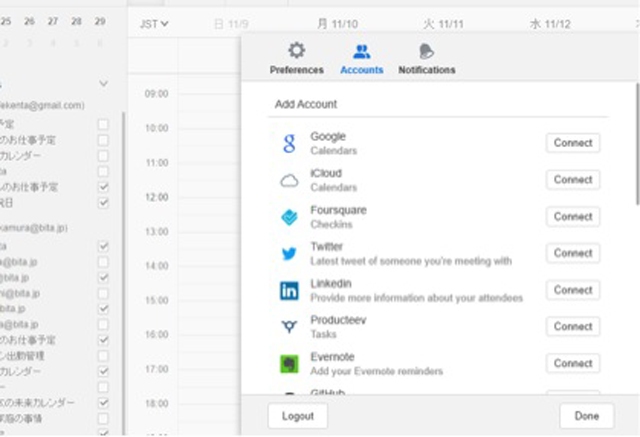Select date 28 in mini calendar

(x=76, y=21)
